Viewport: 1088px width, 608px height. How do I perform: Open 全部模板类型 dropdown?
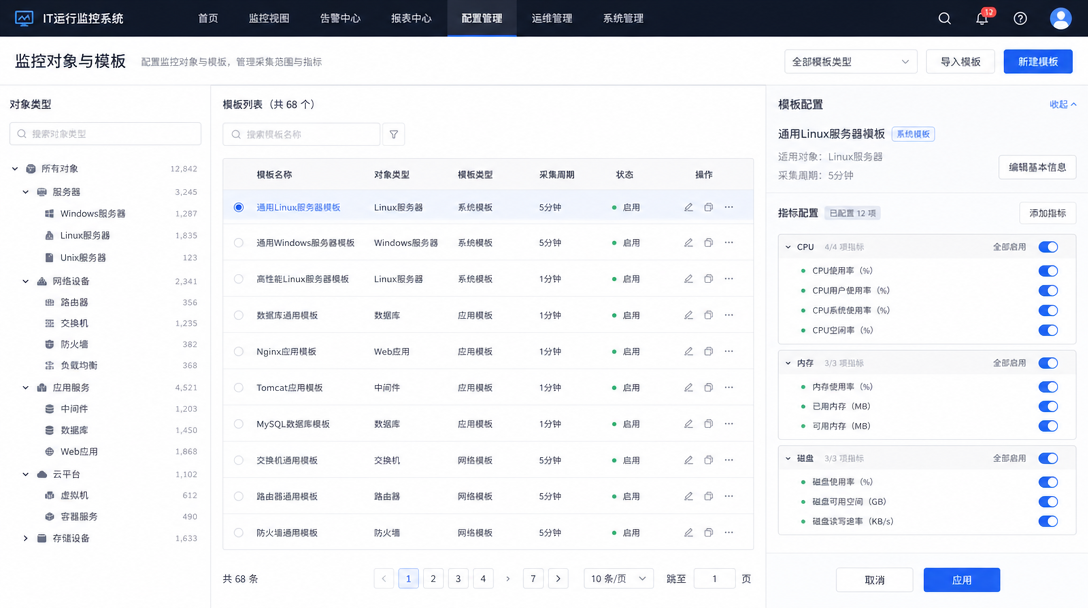click(851, 62)
